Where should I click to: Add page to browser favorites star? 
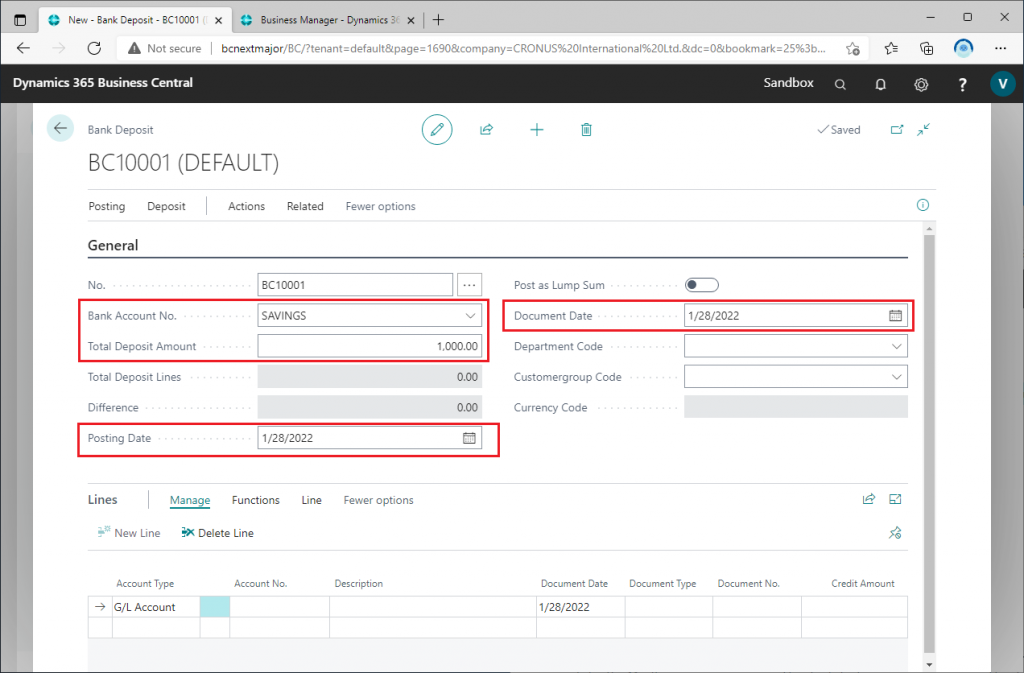tap(852, 48)
